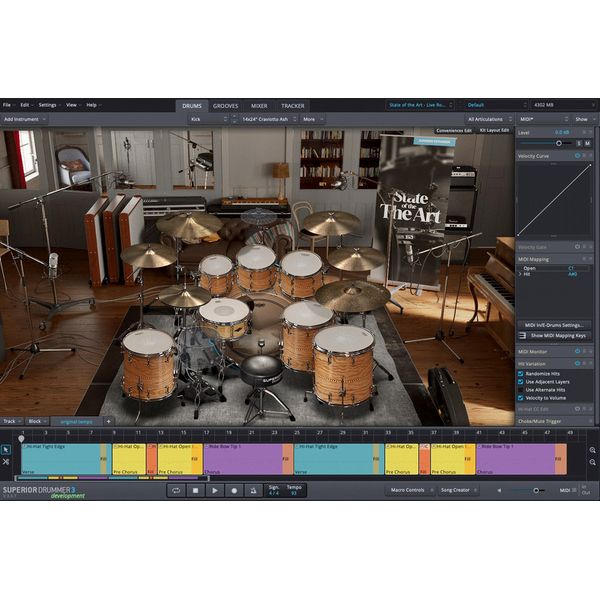Select the arrow pointer tool

pyautogui.click(x=6, y=450)
